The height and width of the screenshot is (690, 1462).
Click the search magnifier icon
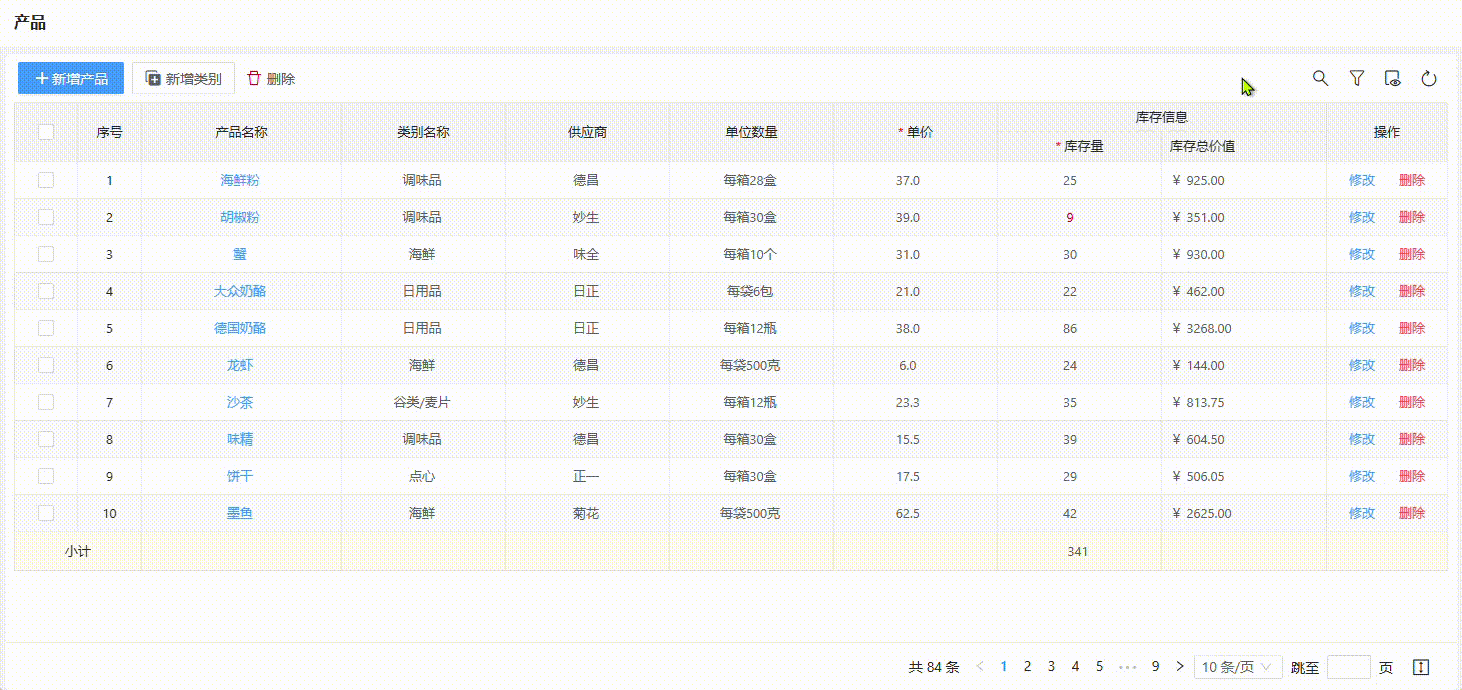pos(1320,78)
